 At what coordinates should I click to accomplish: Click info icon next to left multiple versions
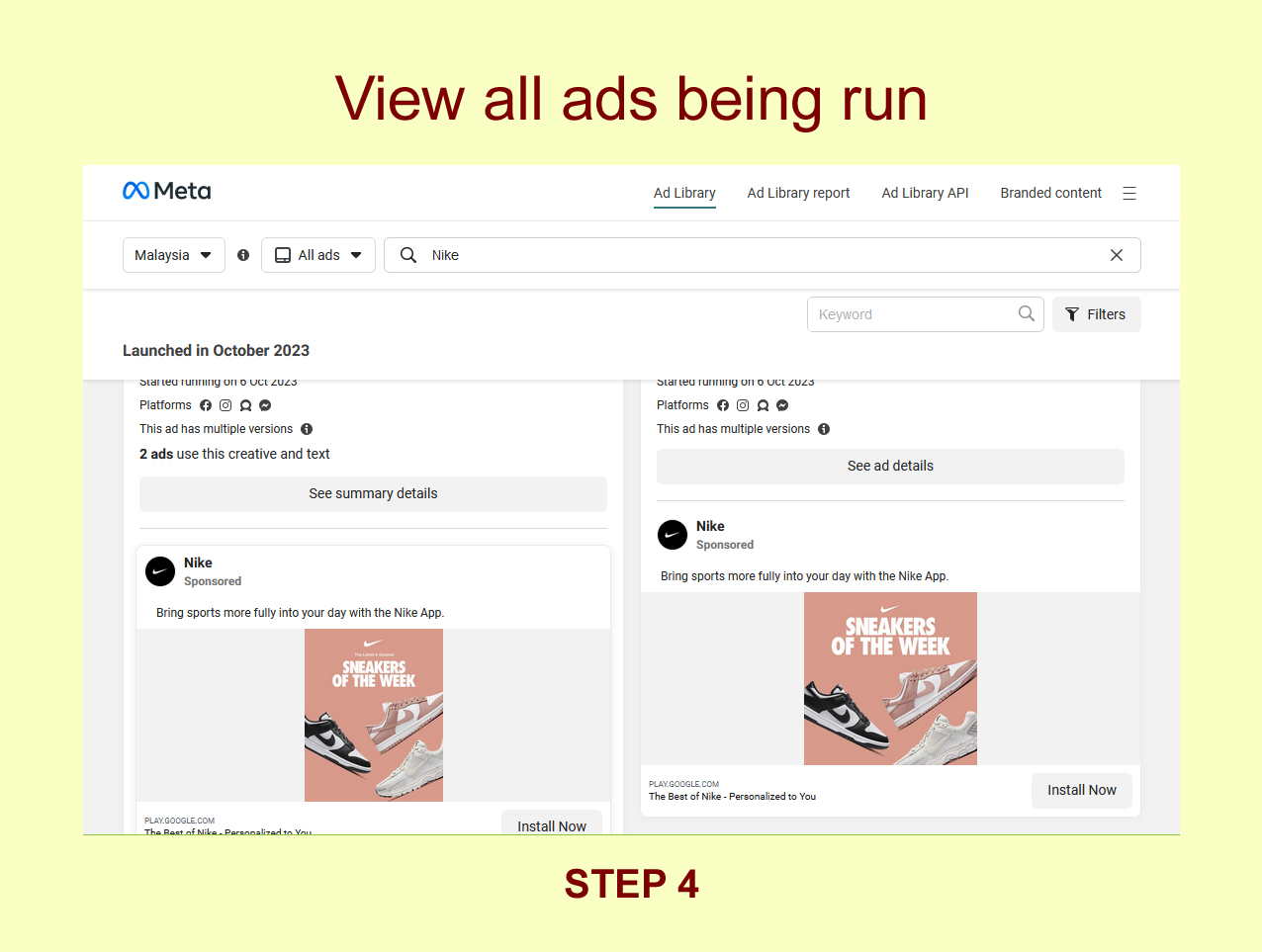coord(307,429)
